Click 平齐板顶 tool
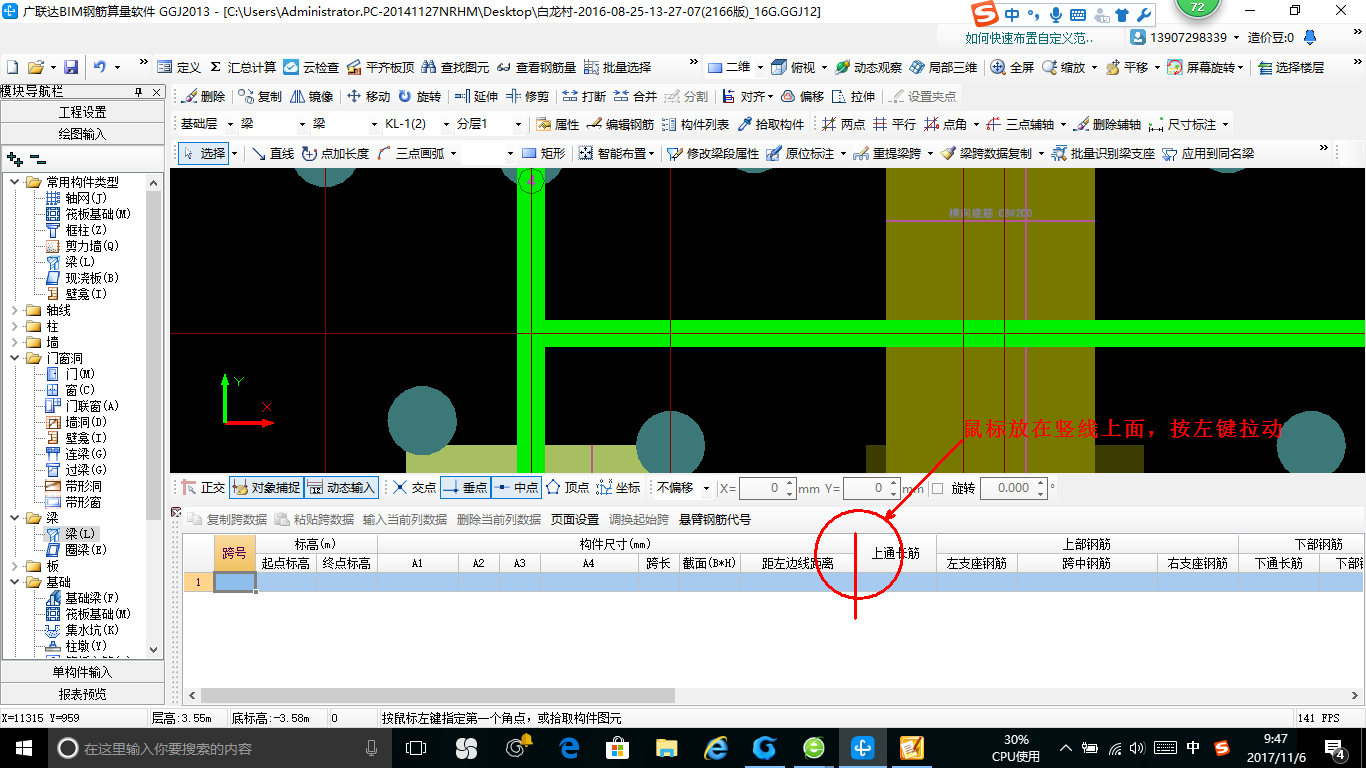This screenshot has height=768, width=1366. (x=380, y=67)
